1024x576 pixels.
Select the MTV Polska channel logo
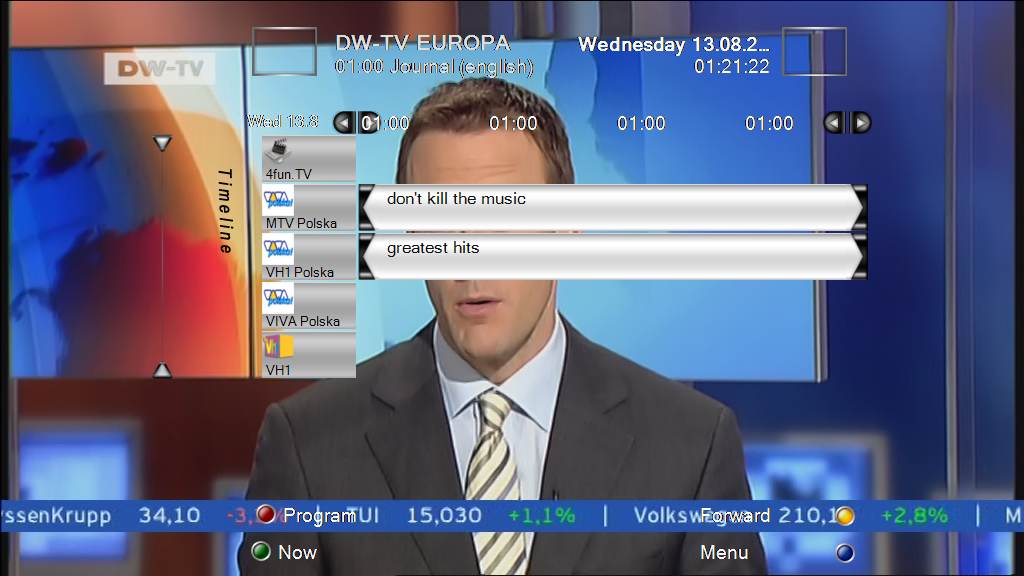pos(278,200)
